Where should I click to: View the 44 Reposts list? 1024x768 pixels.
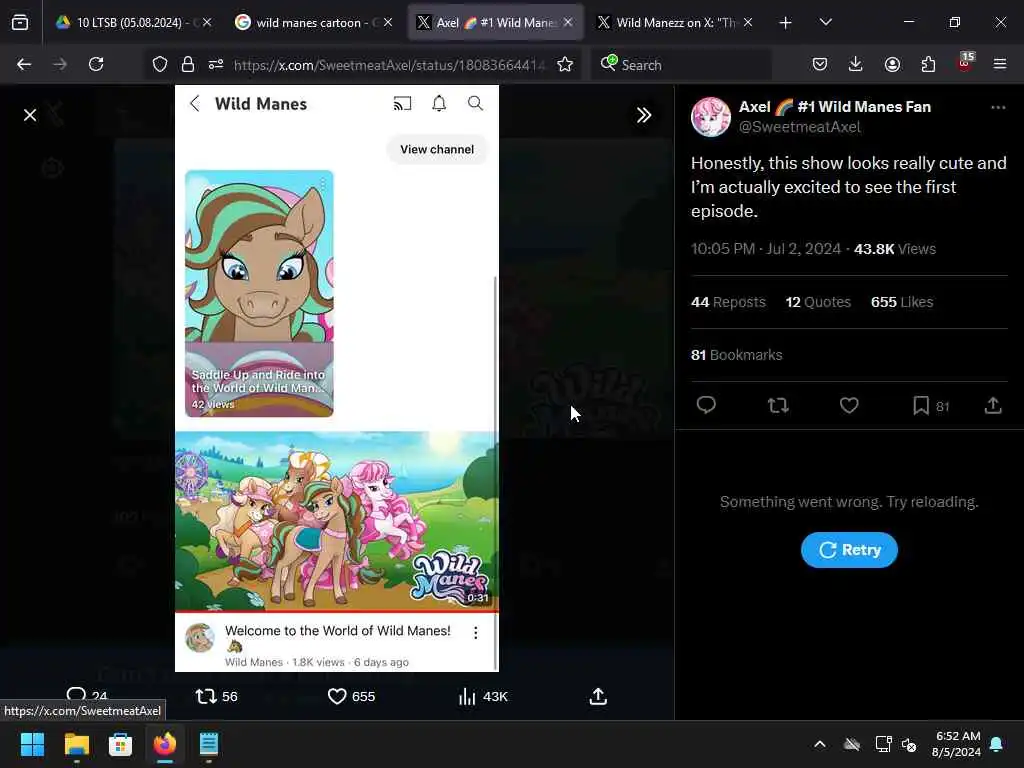point(728,302)
